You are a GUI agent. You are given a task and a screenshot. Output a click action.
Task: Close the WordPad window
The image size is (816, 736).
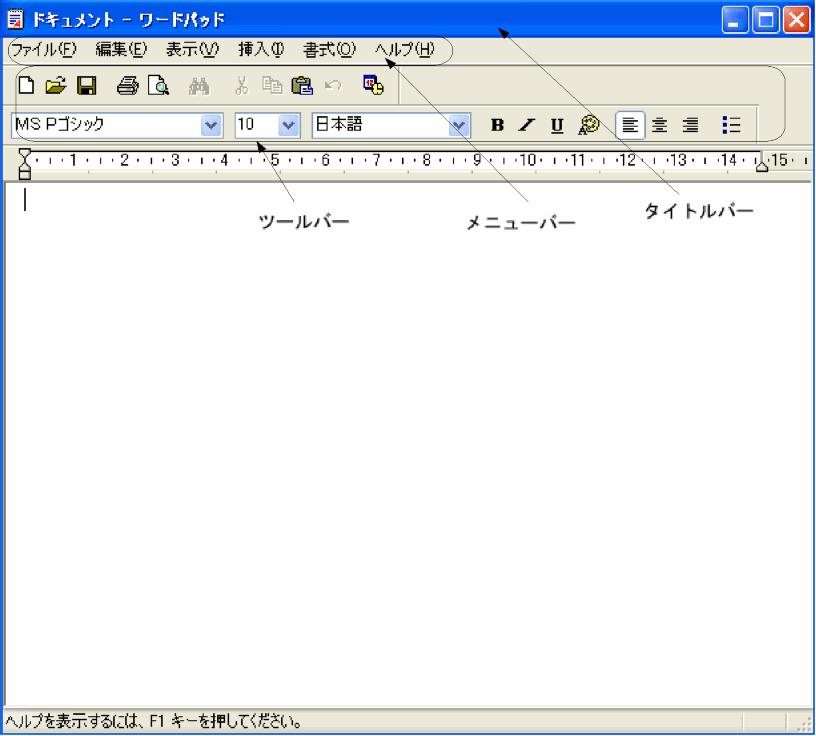[796, 20]
